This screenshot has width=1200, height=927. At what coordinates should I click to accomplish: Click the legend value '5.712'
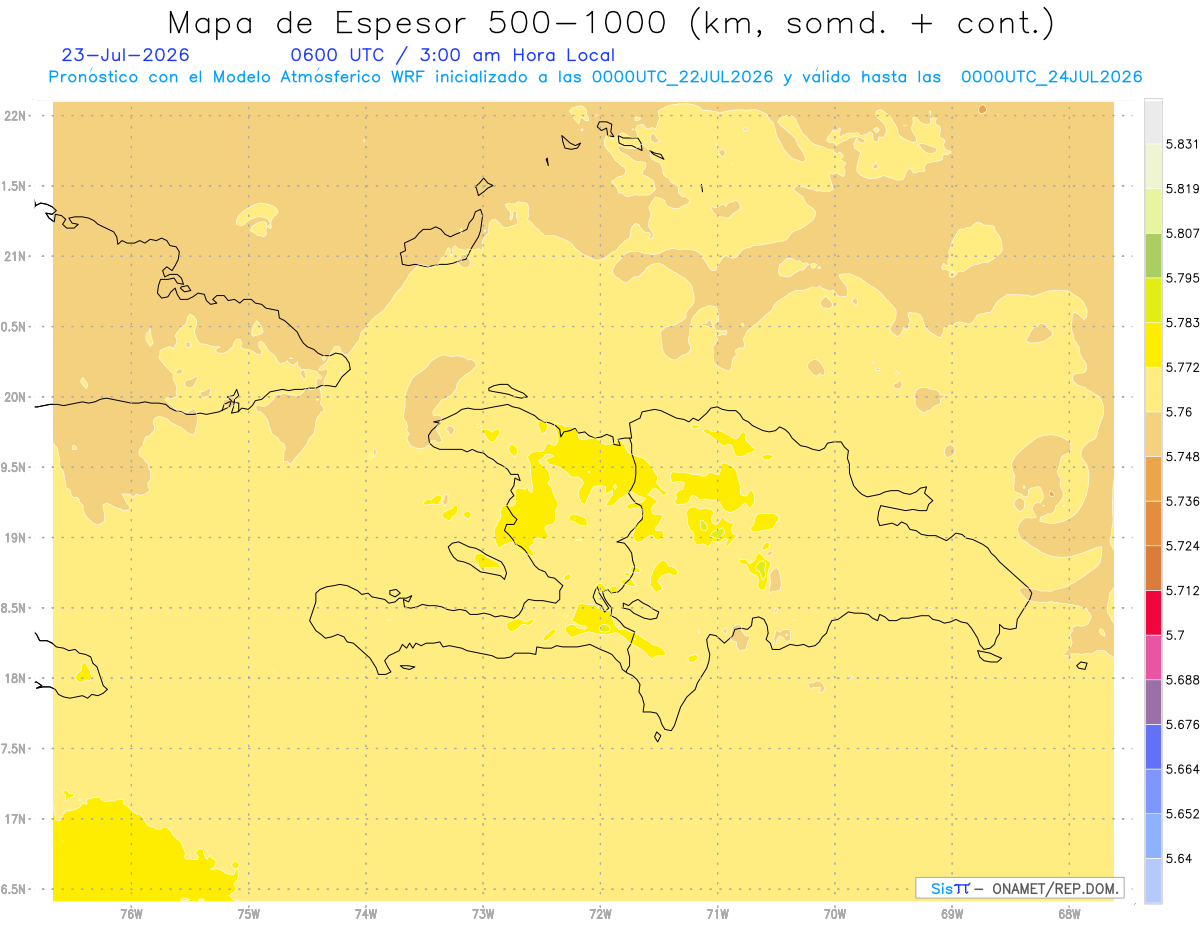point(1181,591)
